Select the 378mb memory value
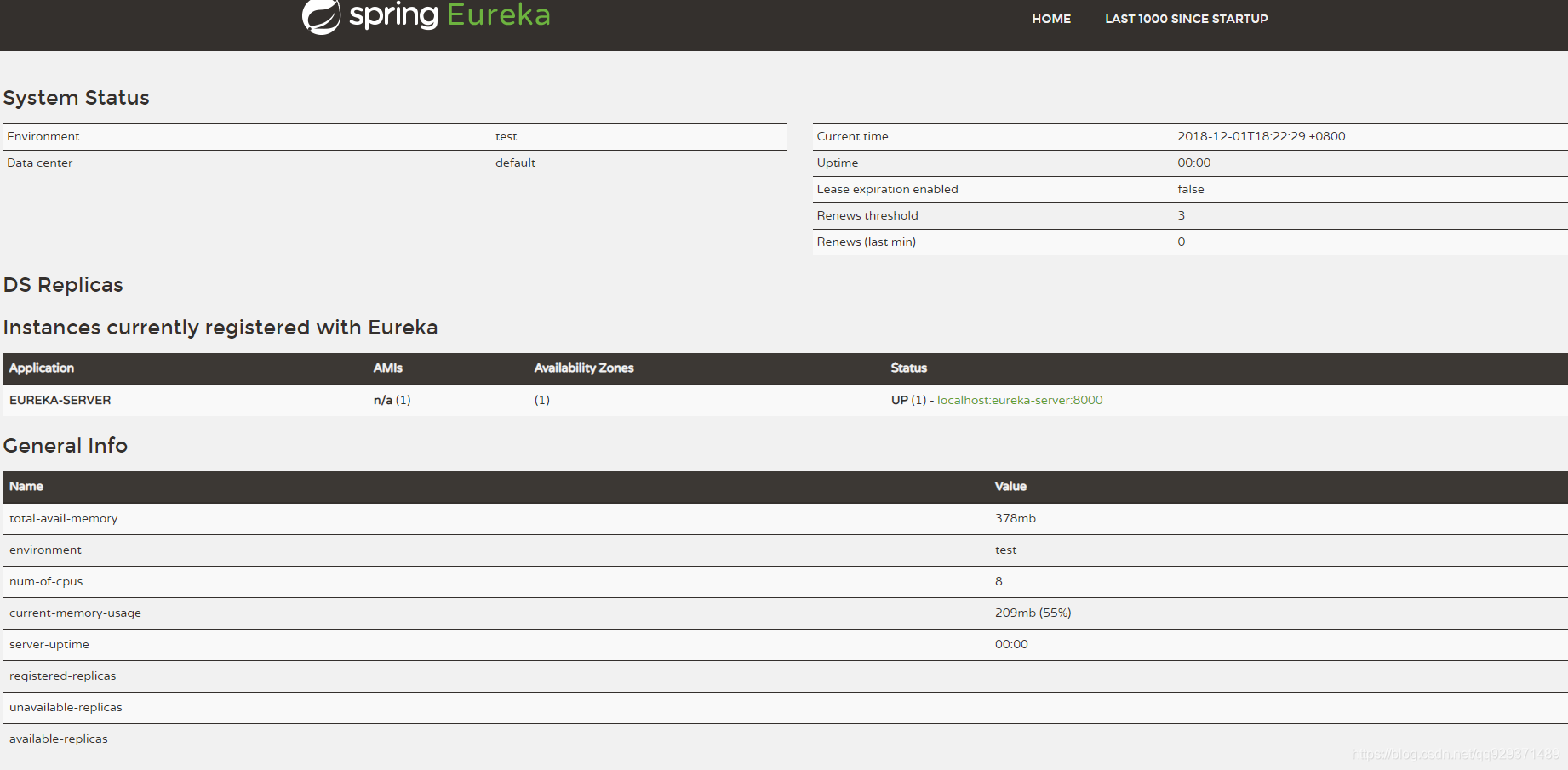Viewport: 1568px width, 770px height. 1016,518
